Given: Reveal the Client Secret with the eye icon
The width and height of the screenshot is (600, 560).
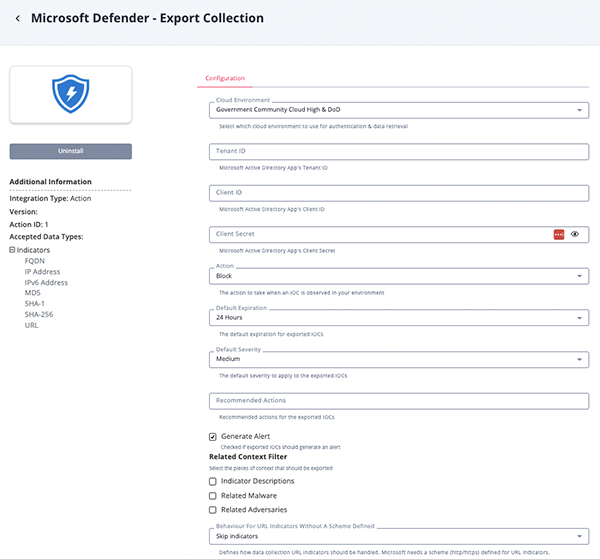Looking at the screenshot, I should (x=575, y=234).
